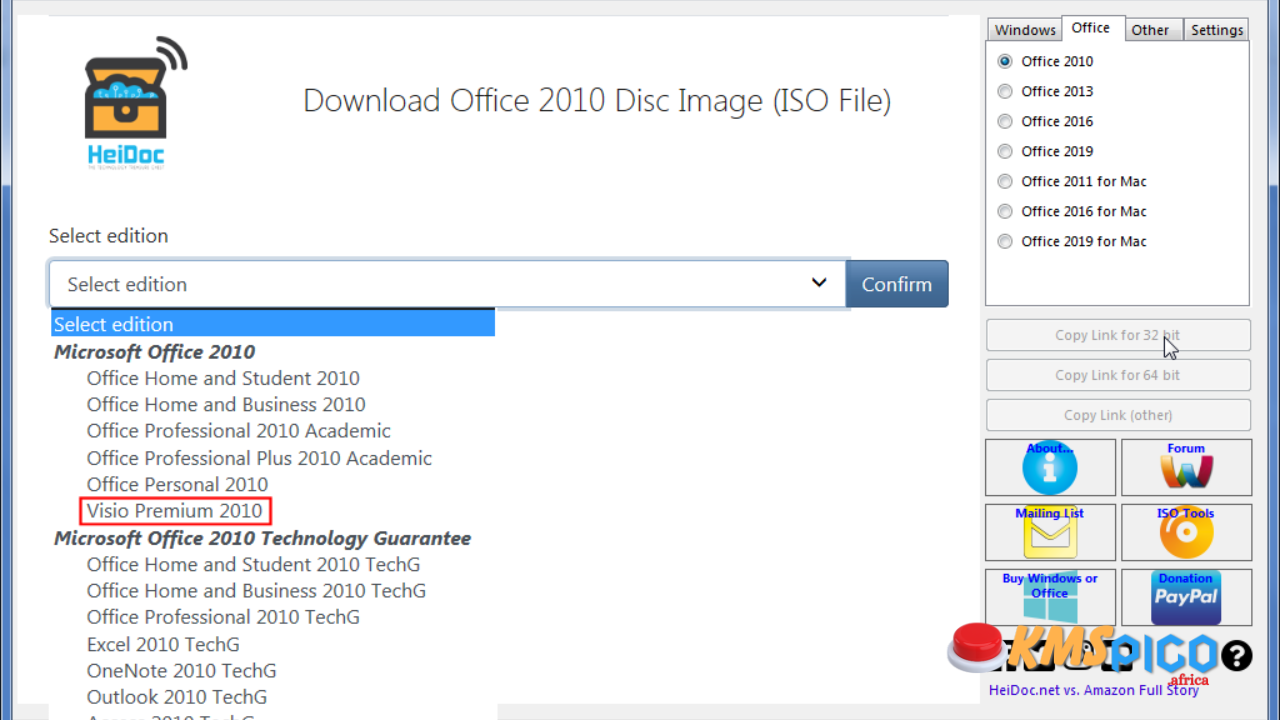Select the Office 2016 radio button

[x=1005, y=121]
